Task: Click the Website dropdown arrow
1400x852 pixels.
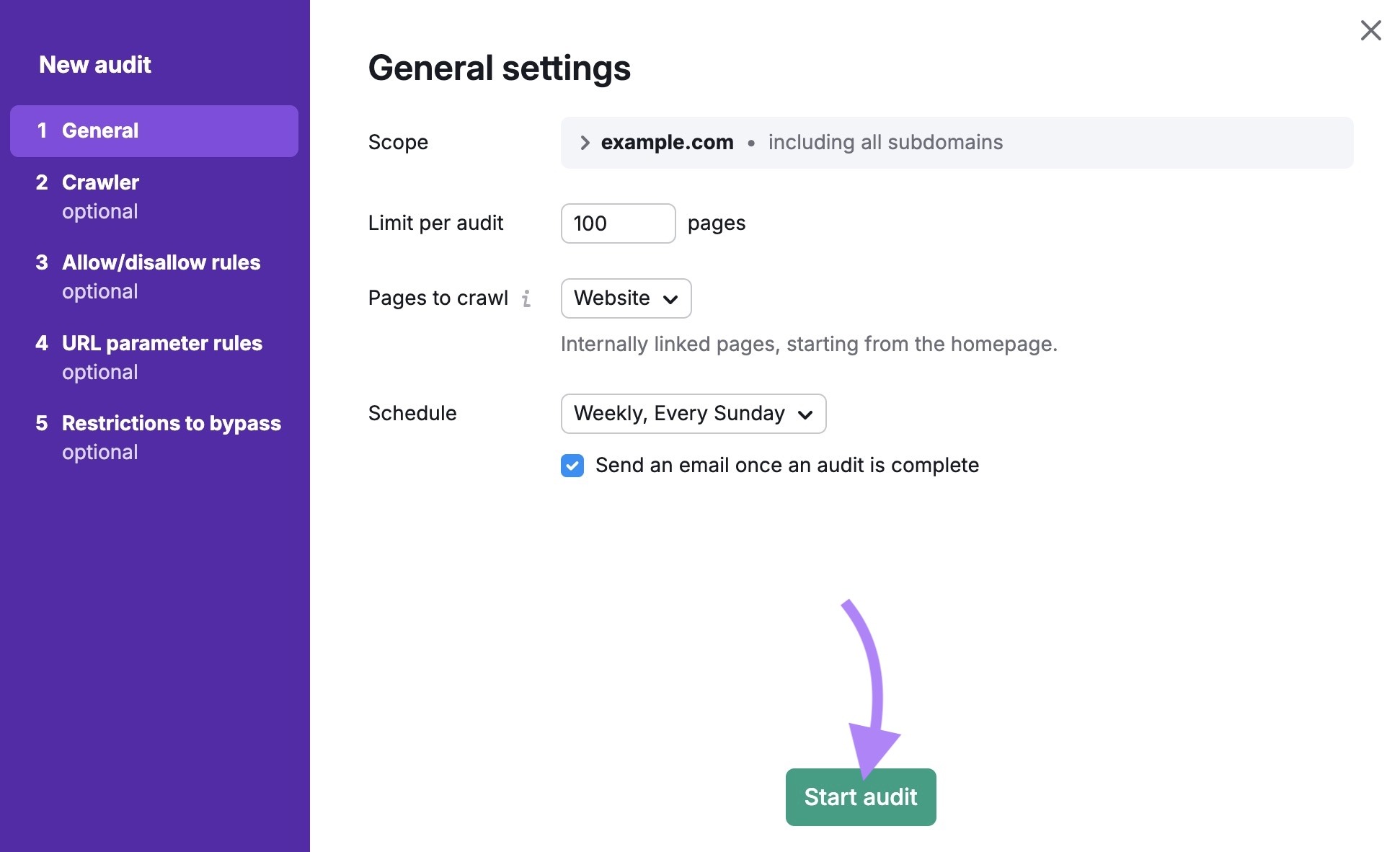Action: (672, 298)
